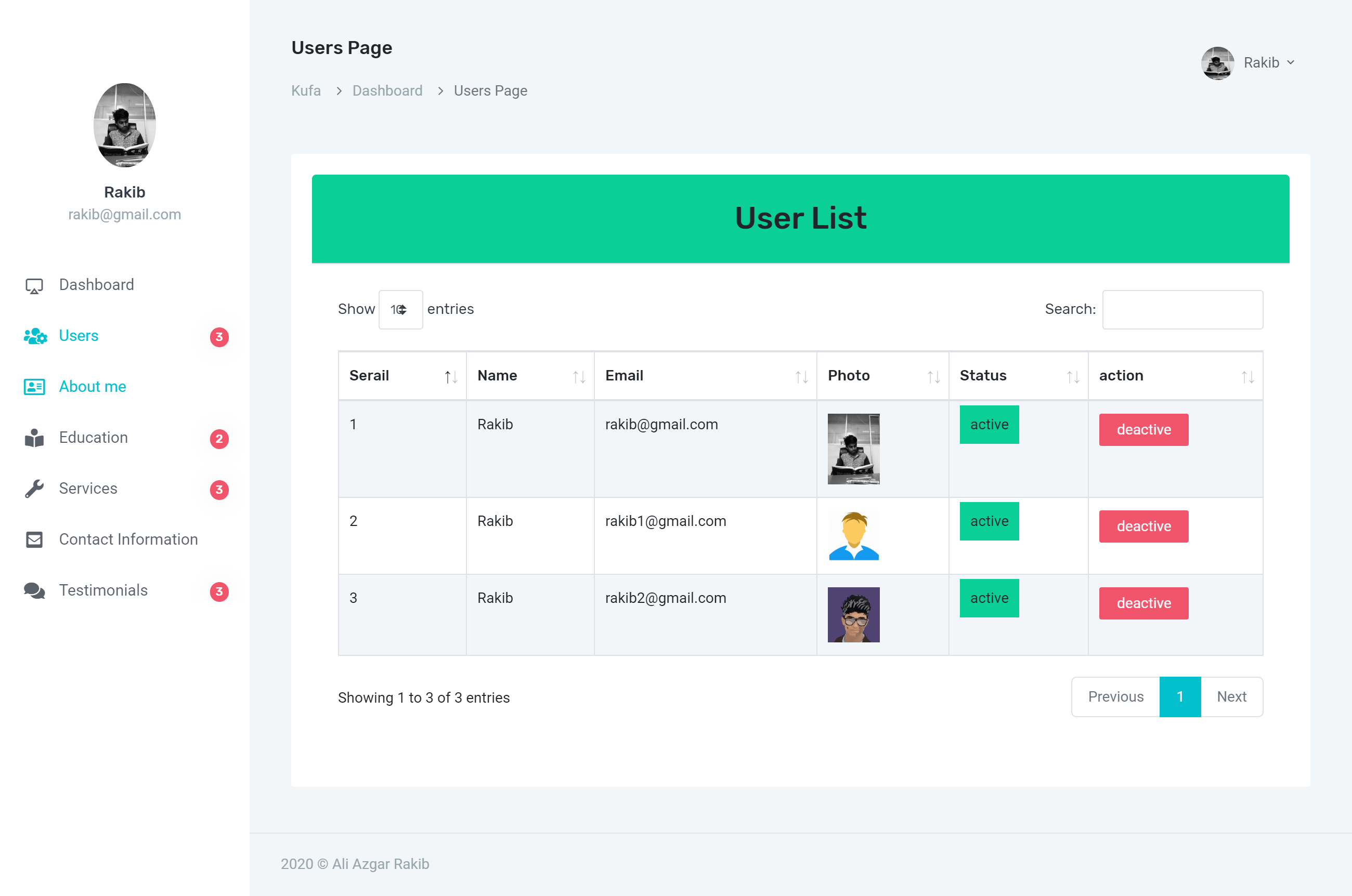Go to Dashboard breadcrumb link

[x=387, y=91]
